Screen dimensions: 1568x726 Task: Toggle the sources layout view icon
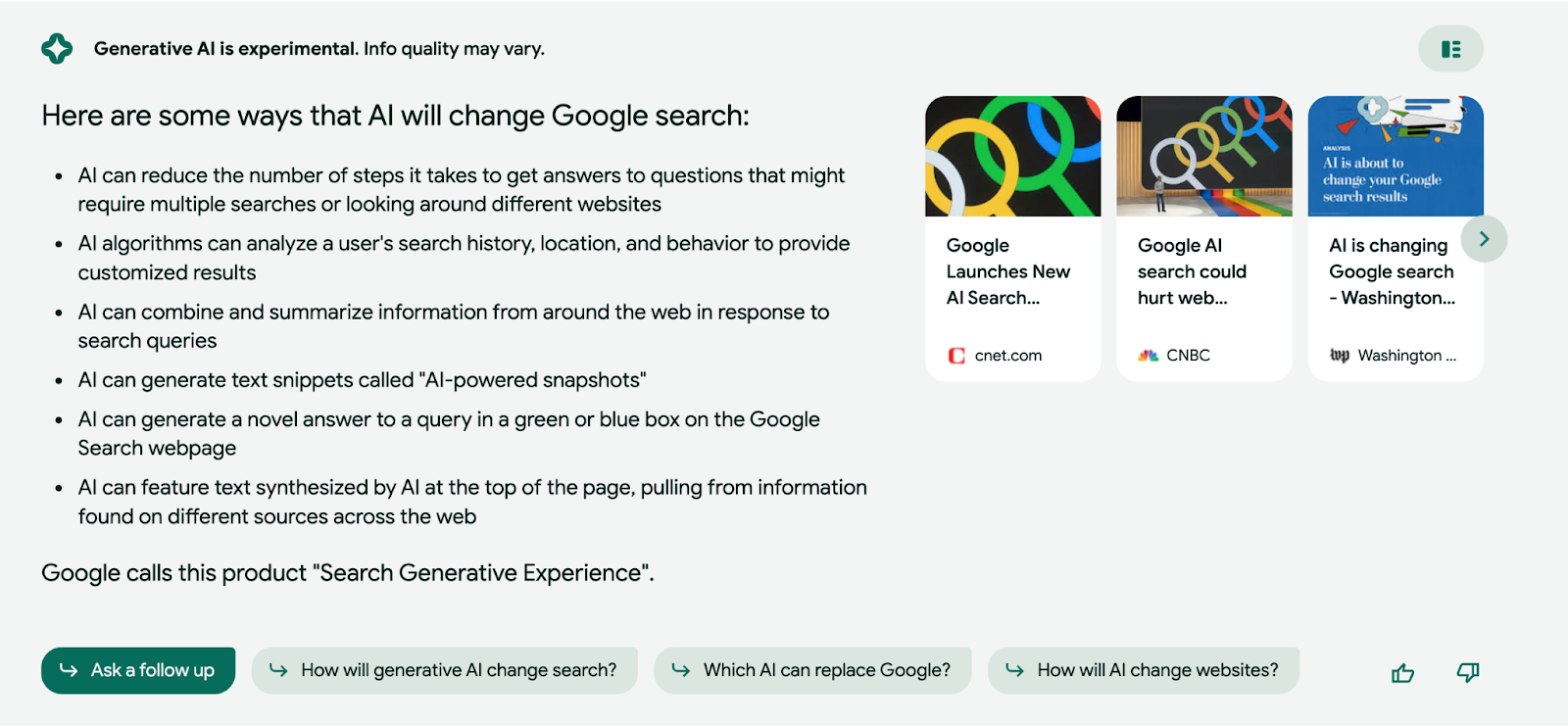pyautogui.click(x=1450, y=49)
